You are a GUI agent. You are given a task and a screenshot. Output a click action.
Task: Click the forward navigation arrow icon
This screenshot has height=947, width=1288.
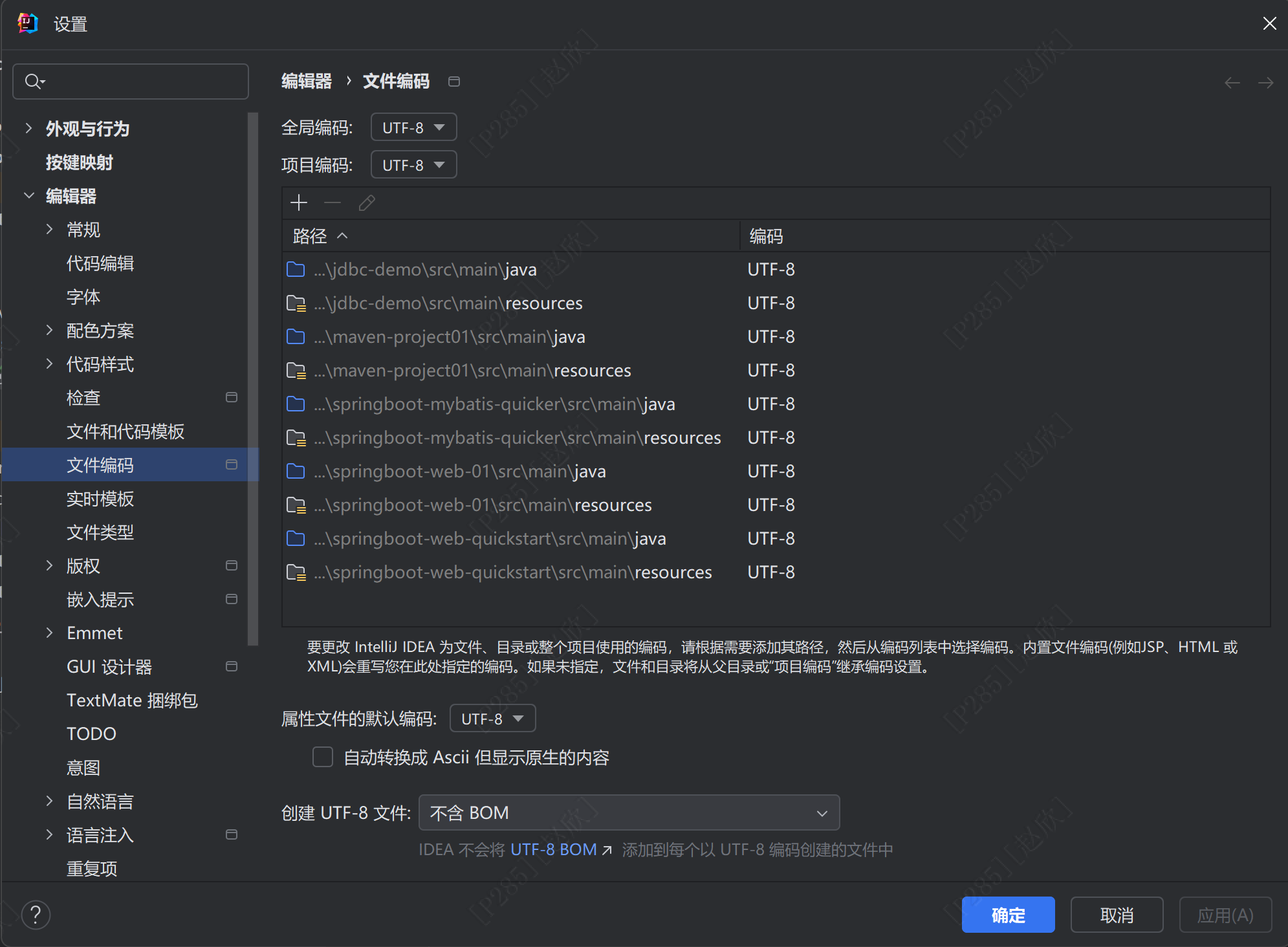[1265, 82]
